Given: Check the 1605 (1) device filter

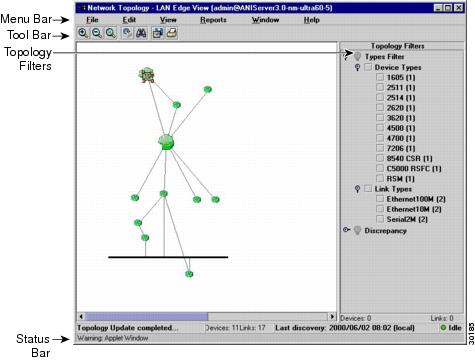Looking at the screenshot, I should (x=380, y=77).
